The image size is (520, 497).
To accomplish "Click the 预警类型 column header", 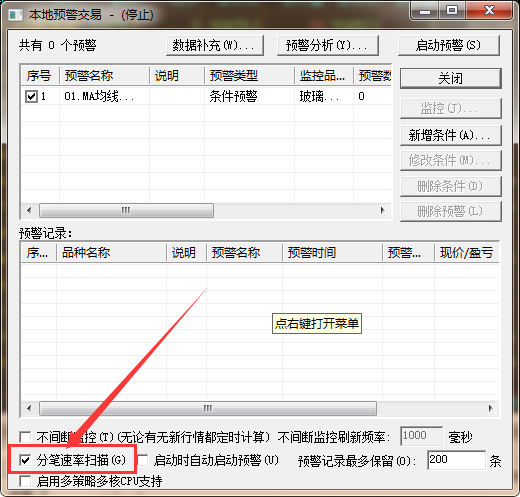I will pos(249,76).
